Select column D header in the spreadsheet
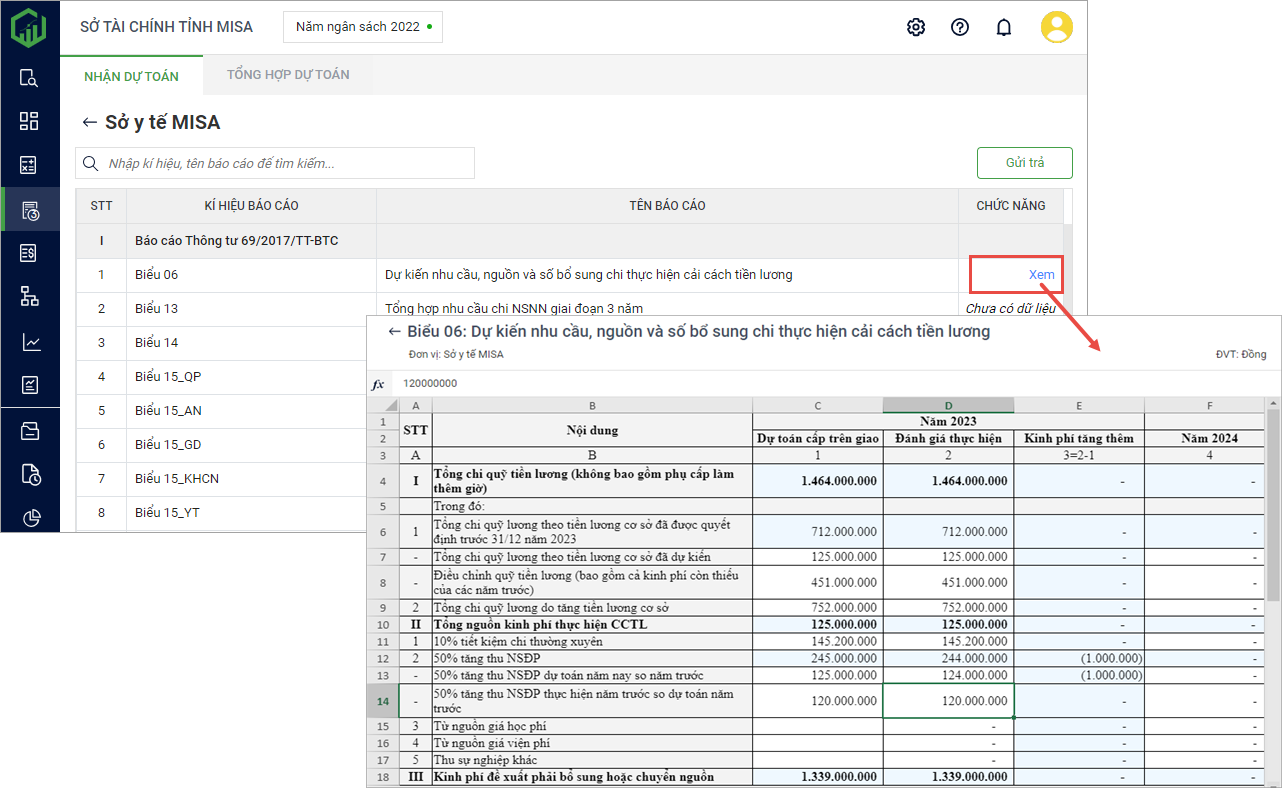The image size is (1284, 811). [948, 405]
